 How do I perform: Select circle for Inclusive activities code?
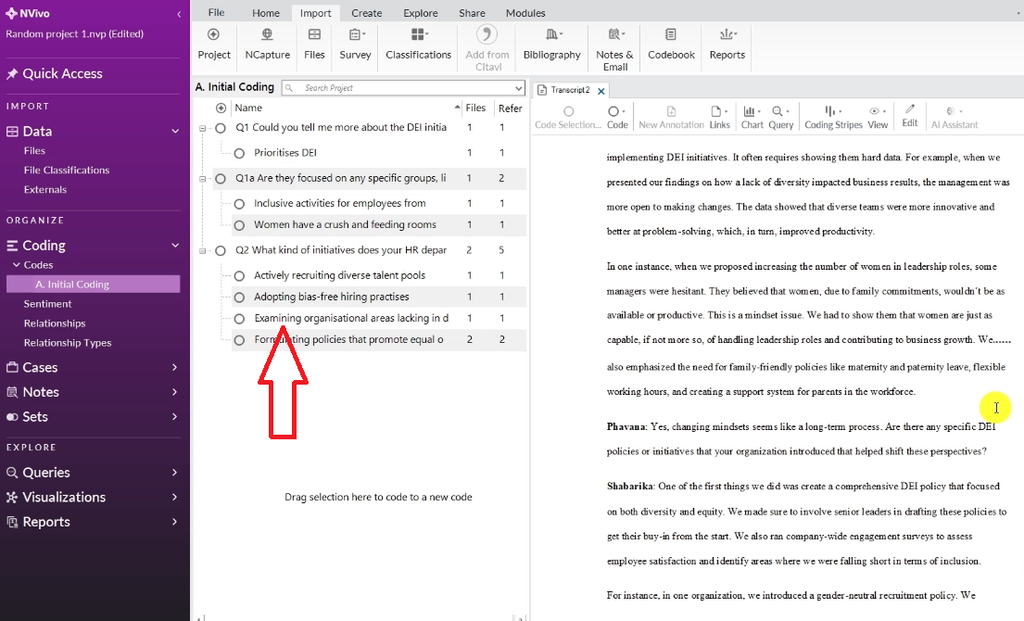coord(240,204)
